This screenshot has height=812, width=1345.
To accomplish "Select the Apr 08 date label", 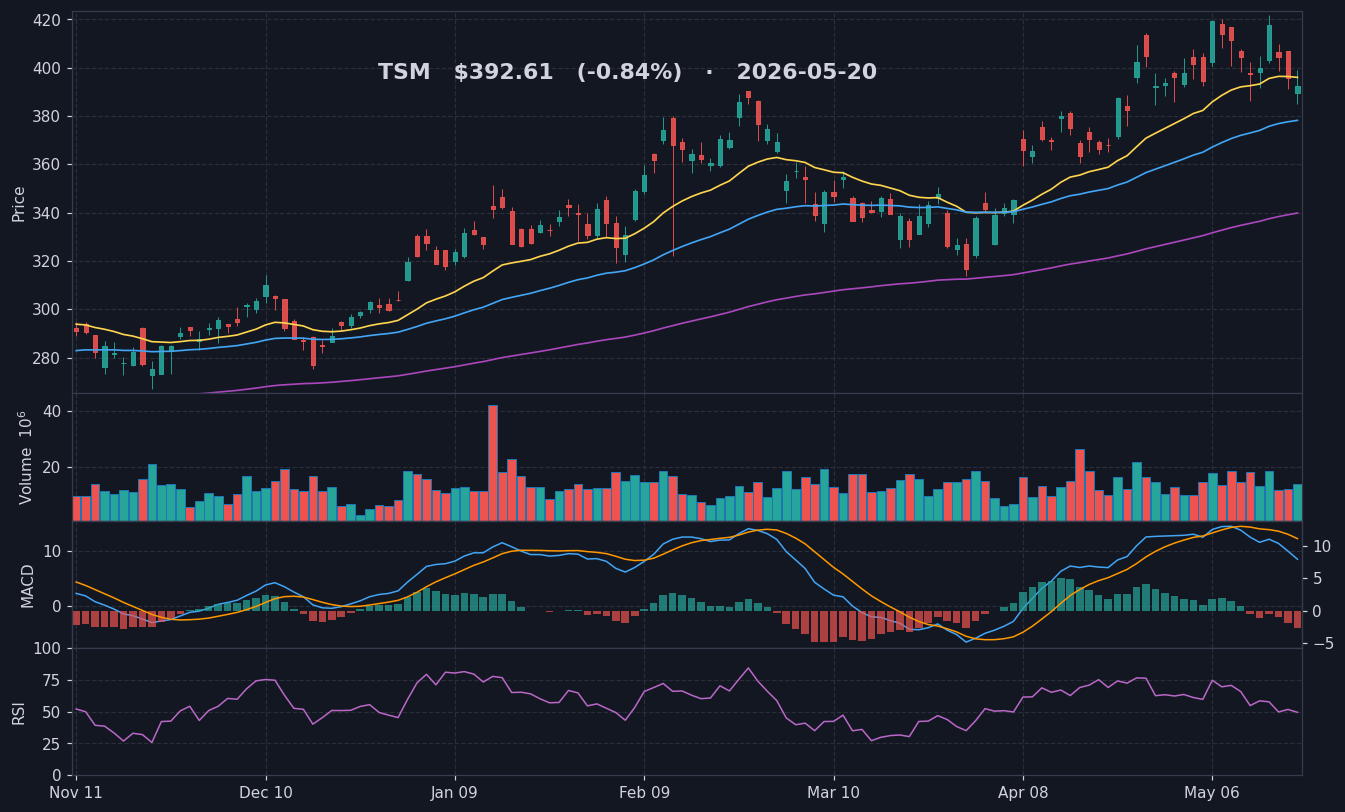I will pos(1023,793).
